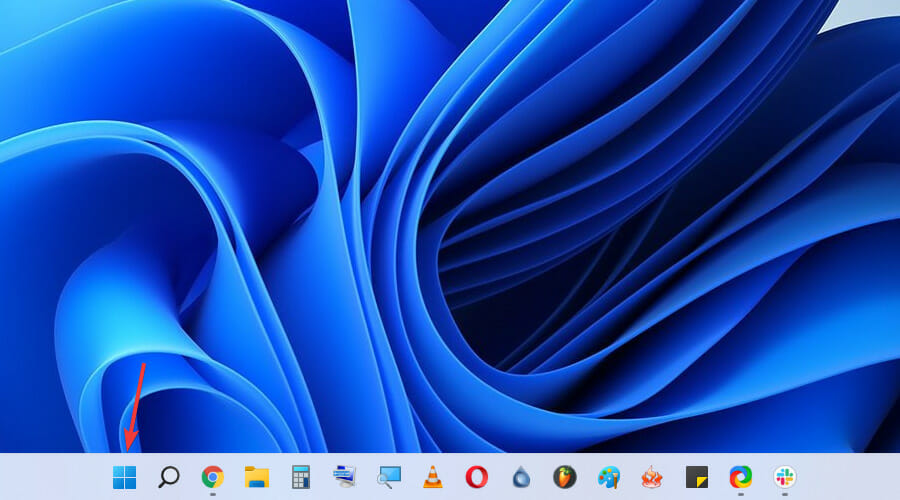This screenshot has height=500, width=900.
Task: Switch to Slack on the taskbar
Action: coord(784,477)
